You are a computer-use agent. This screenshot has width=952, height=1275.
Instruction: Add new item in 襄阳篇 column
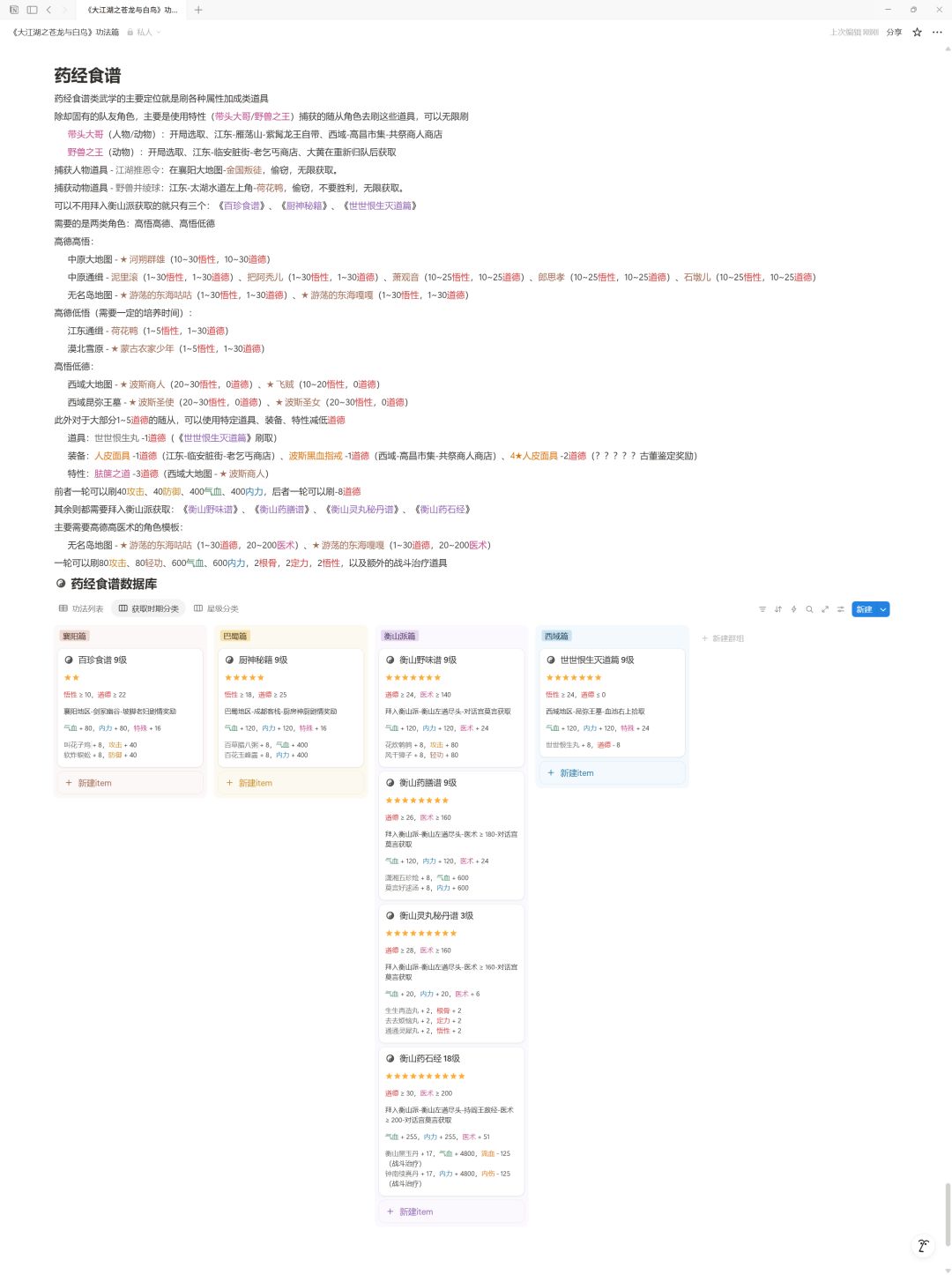click(x=130, y=783)
